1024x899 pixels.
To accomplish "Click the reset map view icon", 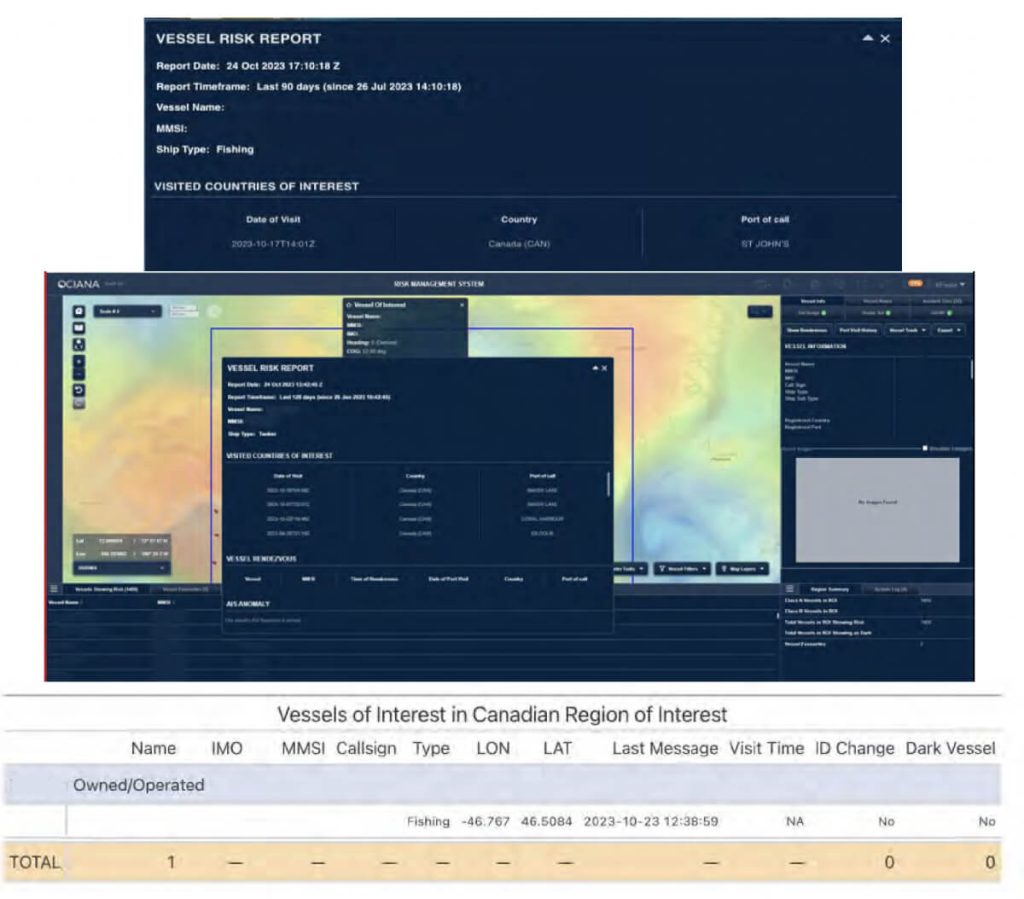I will coord(79,389).
